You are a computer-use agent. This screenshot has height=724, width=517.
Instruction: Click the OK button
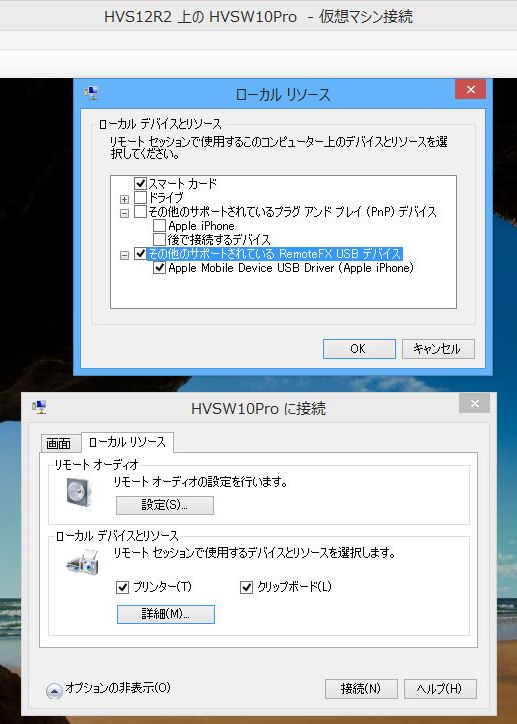(359, 349)
